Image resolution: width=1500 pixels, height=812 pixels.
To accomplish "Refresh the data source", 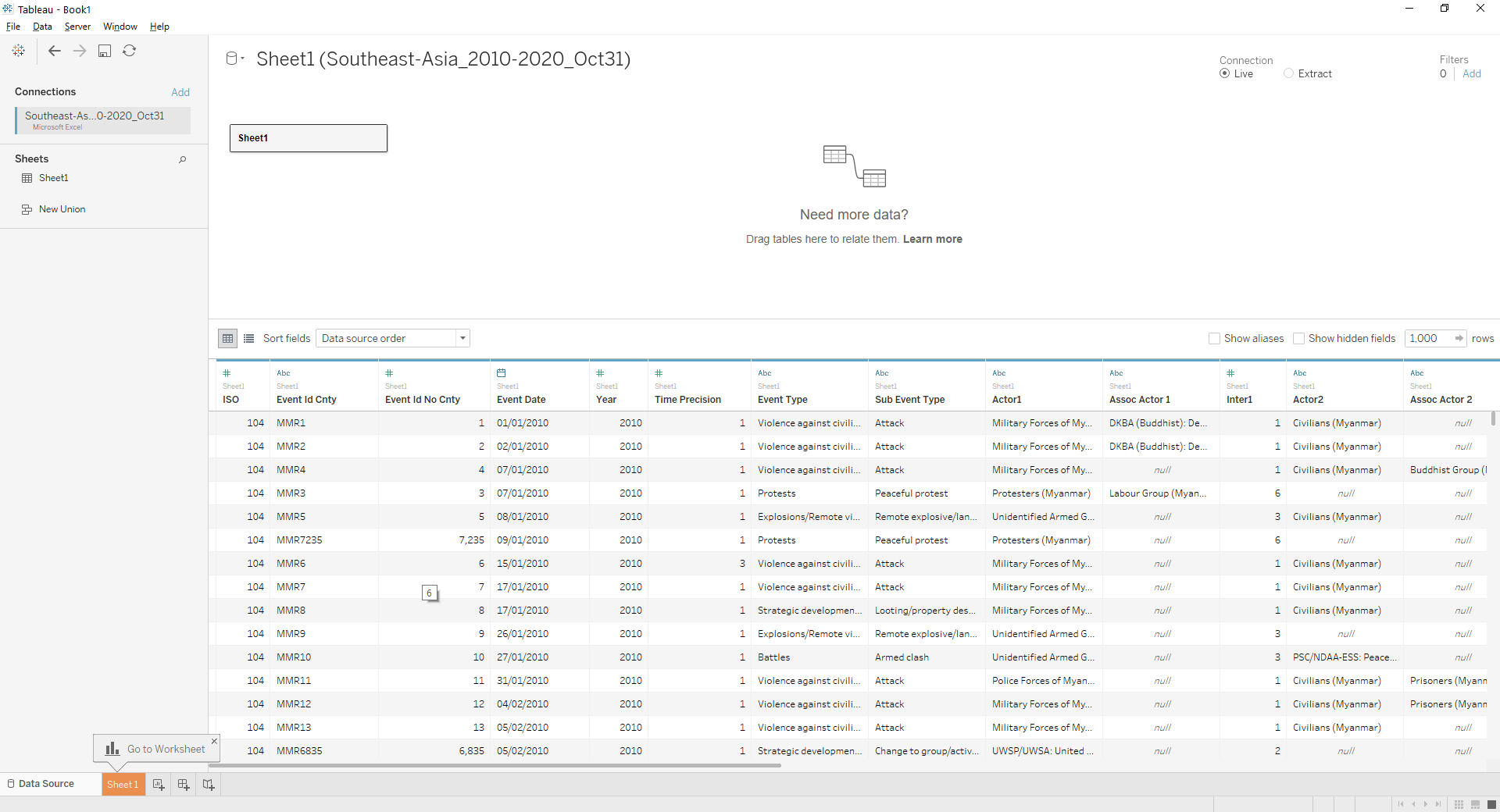I will click(x=130, y=51).
